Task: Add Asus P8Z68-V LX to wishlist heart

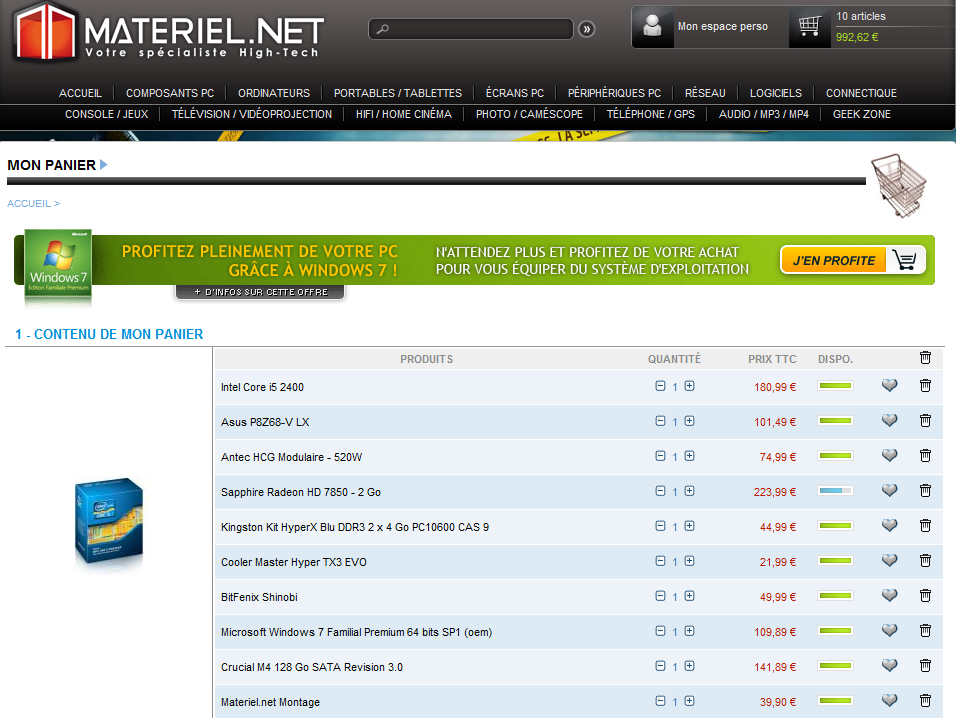Action: click(889, 421)
